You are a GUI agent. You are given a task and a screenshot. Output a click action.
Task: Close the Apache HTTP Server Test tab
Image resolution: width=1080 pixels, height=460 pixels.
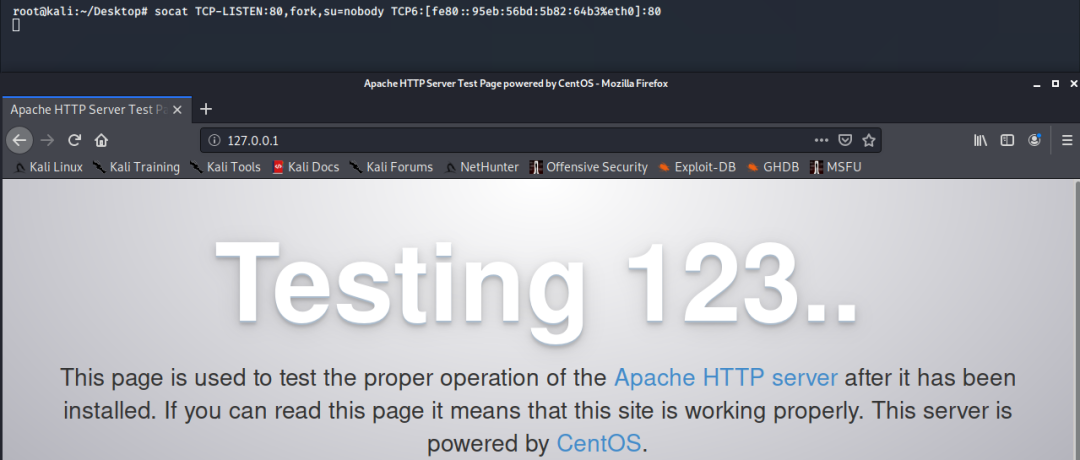coord(177,109)
